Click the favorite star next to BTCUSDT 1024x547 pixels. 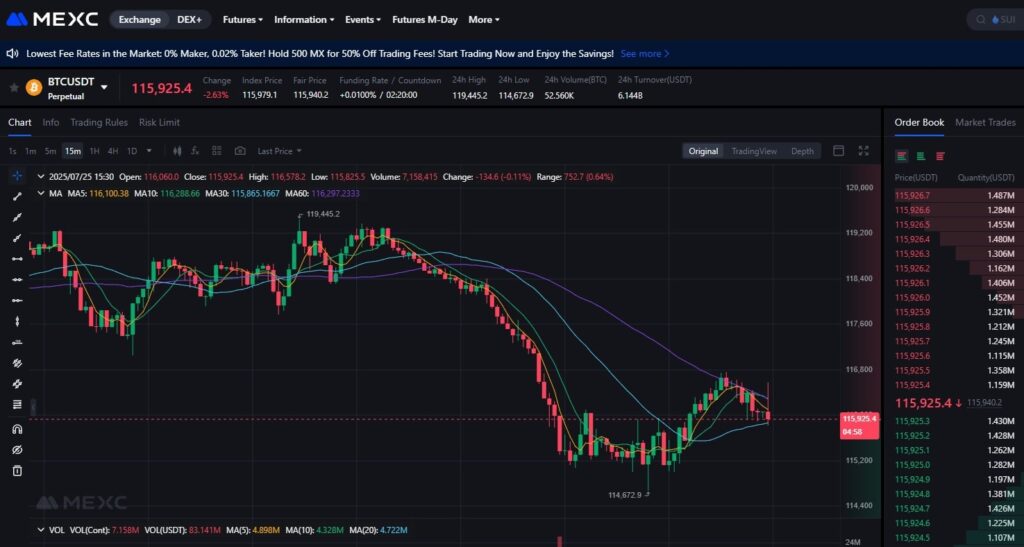pyautogui.click(x=14, y=87)
